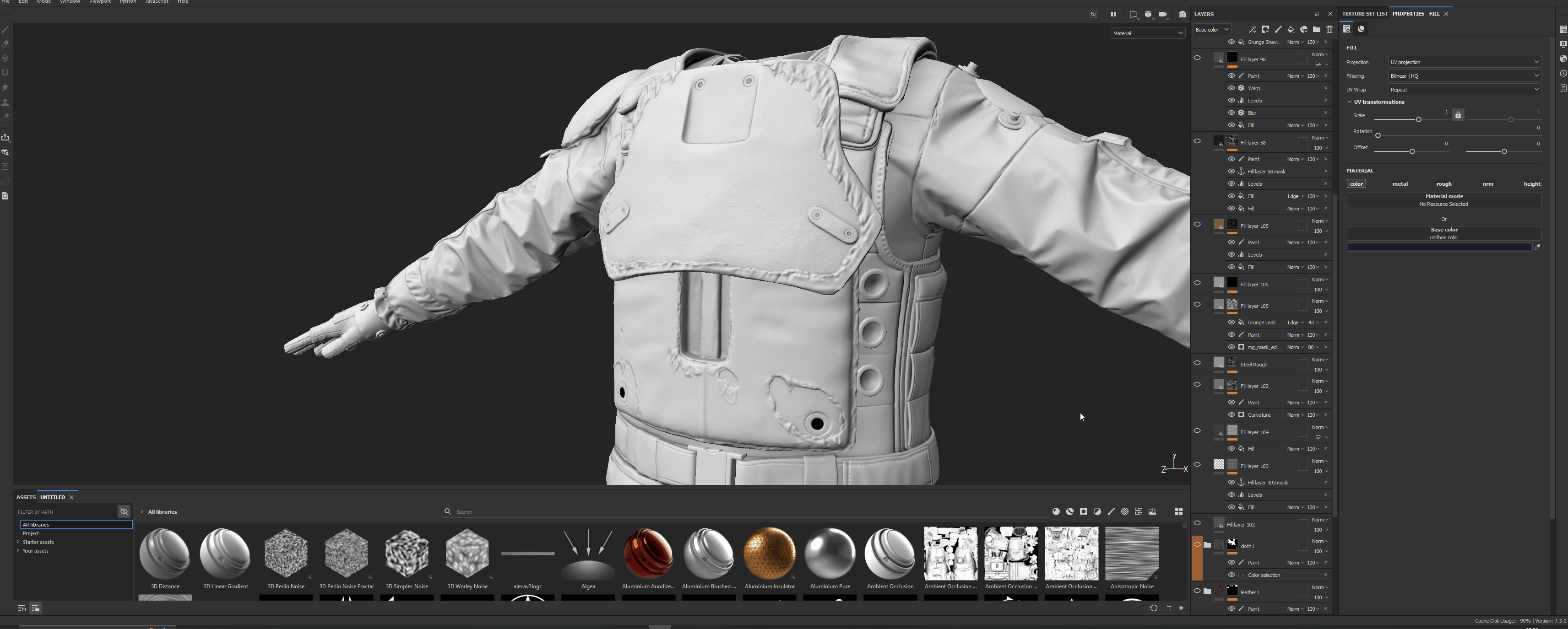Add a fill layer with bucket icon

[x=1291, y=29]
